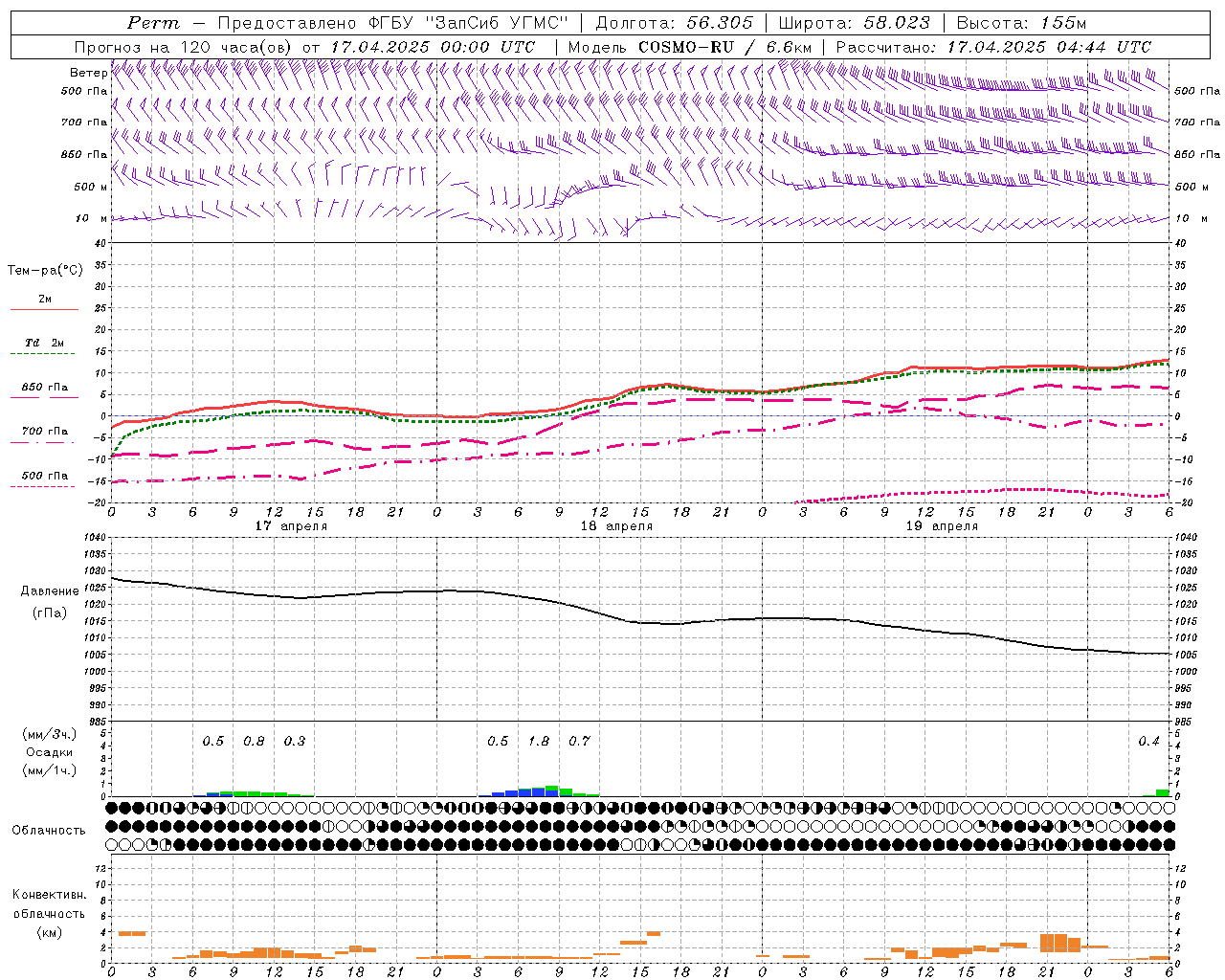Click the Конвективн. convective cloud label
This screenshot has width=1225, height=980.
pos(49,895)
